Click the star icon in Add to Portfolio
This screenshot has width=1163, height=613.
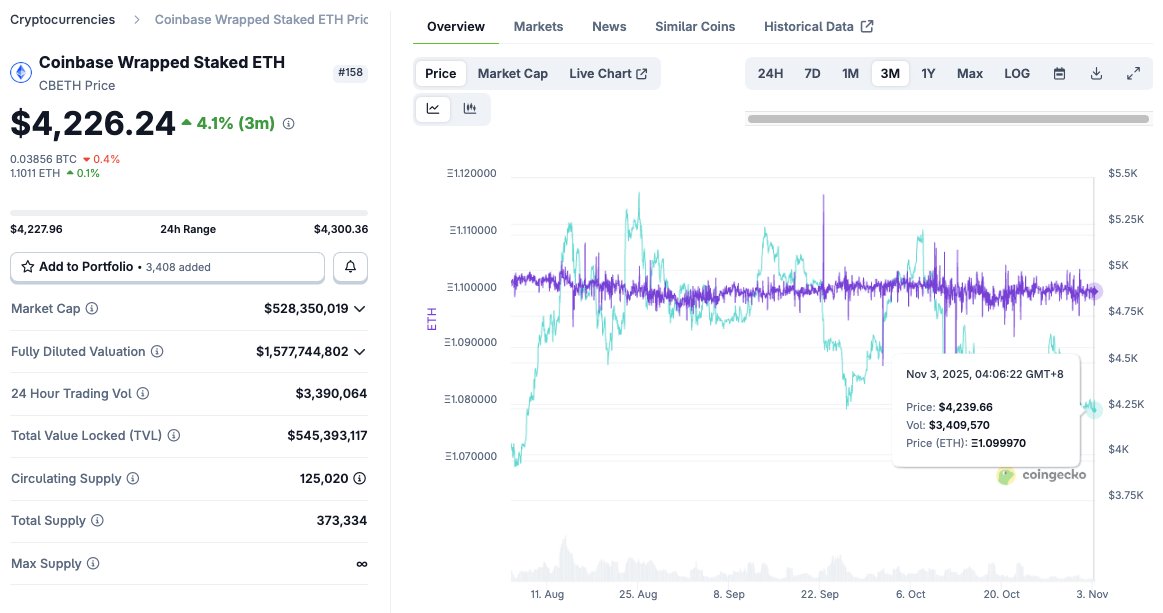coord(27,266)
